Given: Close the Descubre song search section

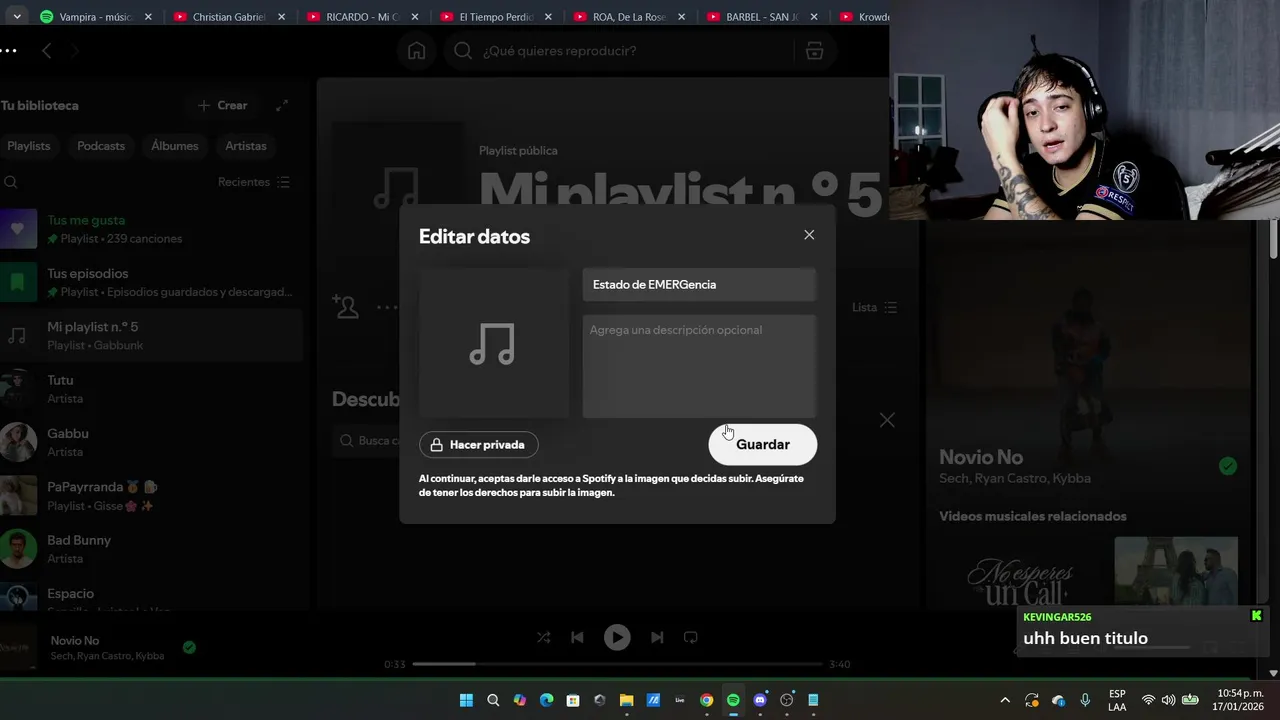Looking at the screenshot, I should click(x=887, y=420).
